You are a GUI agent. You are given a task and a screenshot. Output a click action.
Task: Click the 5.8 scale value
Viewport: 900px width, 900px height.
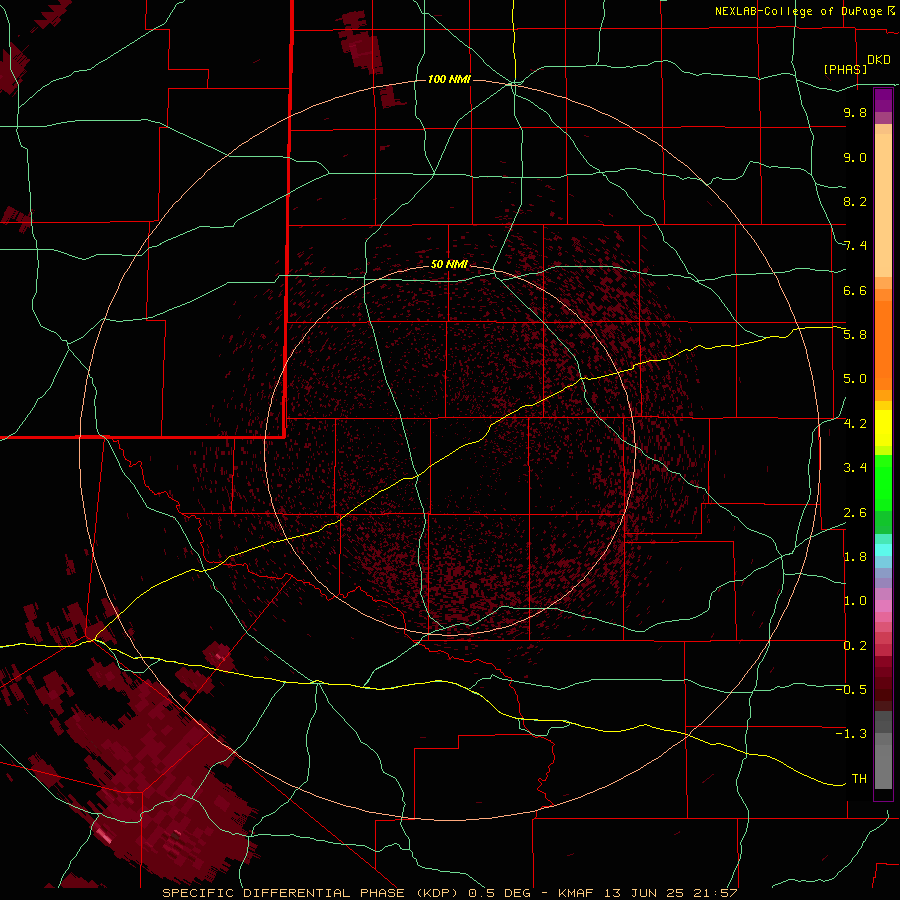click(855, 335)
